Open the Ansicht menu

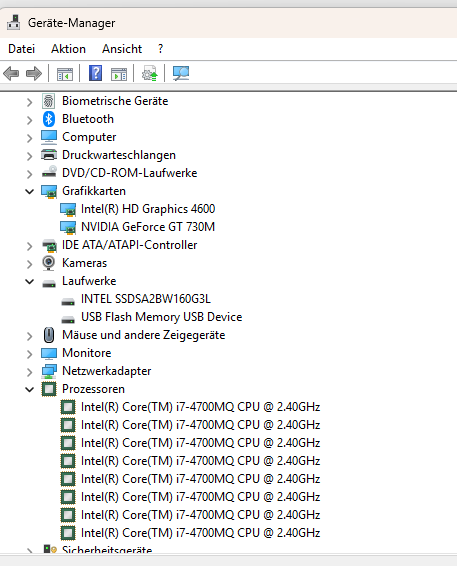[x=122, y=49]
